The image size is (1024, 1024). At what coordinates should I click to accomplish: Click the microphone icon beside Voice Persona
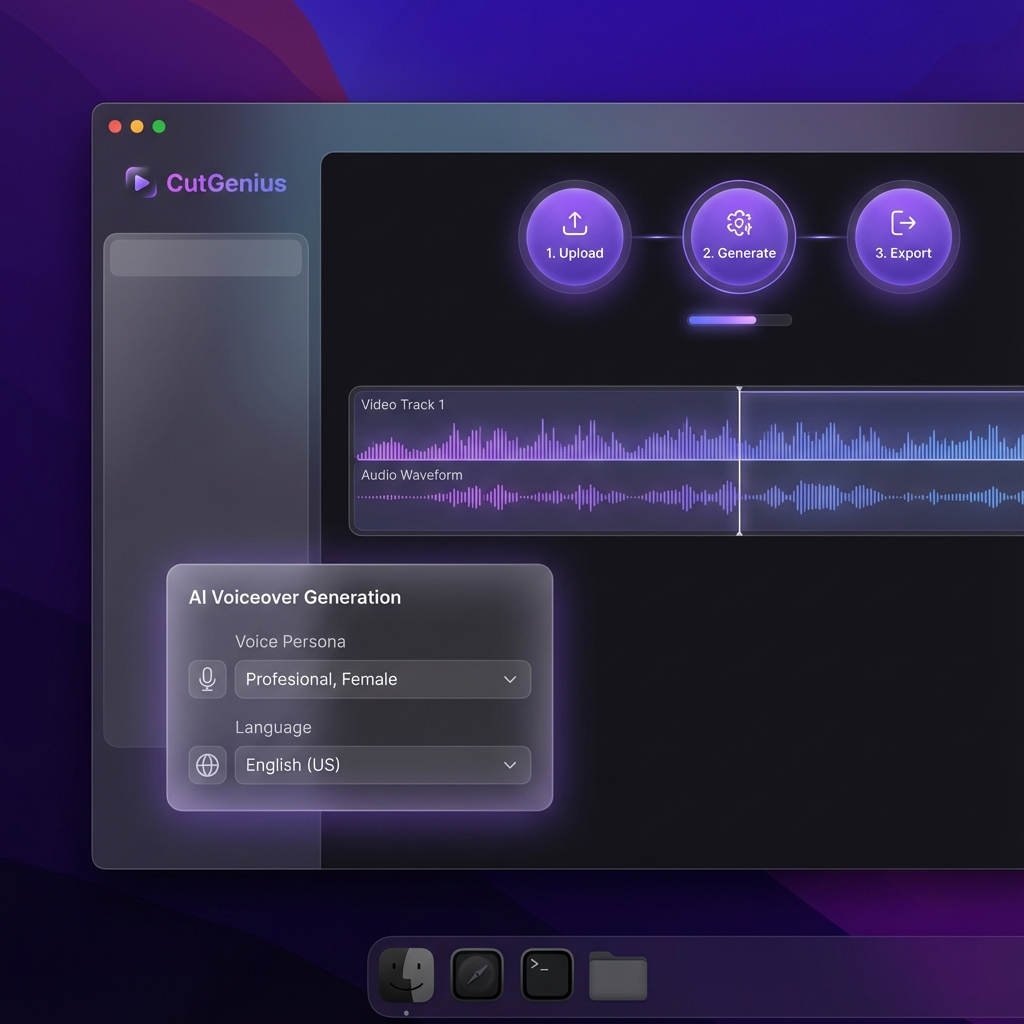[207, 679]
